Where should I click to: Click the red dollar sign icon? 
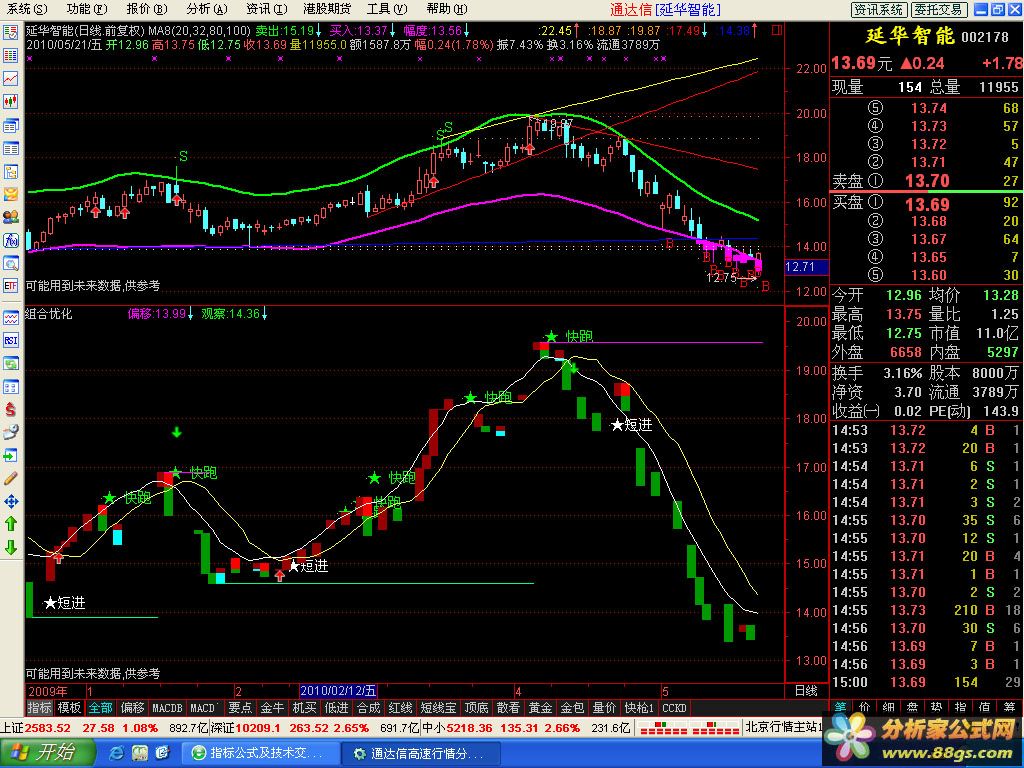pyautogui.click(x=10, y=409)
